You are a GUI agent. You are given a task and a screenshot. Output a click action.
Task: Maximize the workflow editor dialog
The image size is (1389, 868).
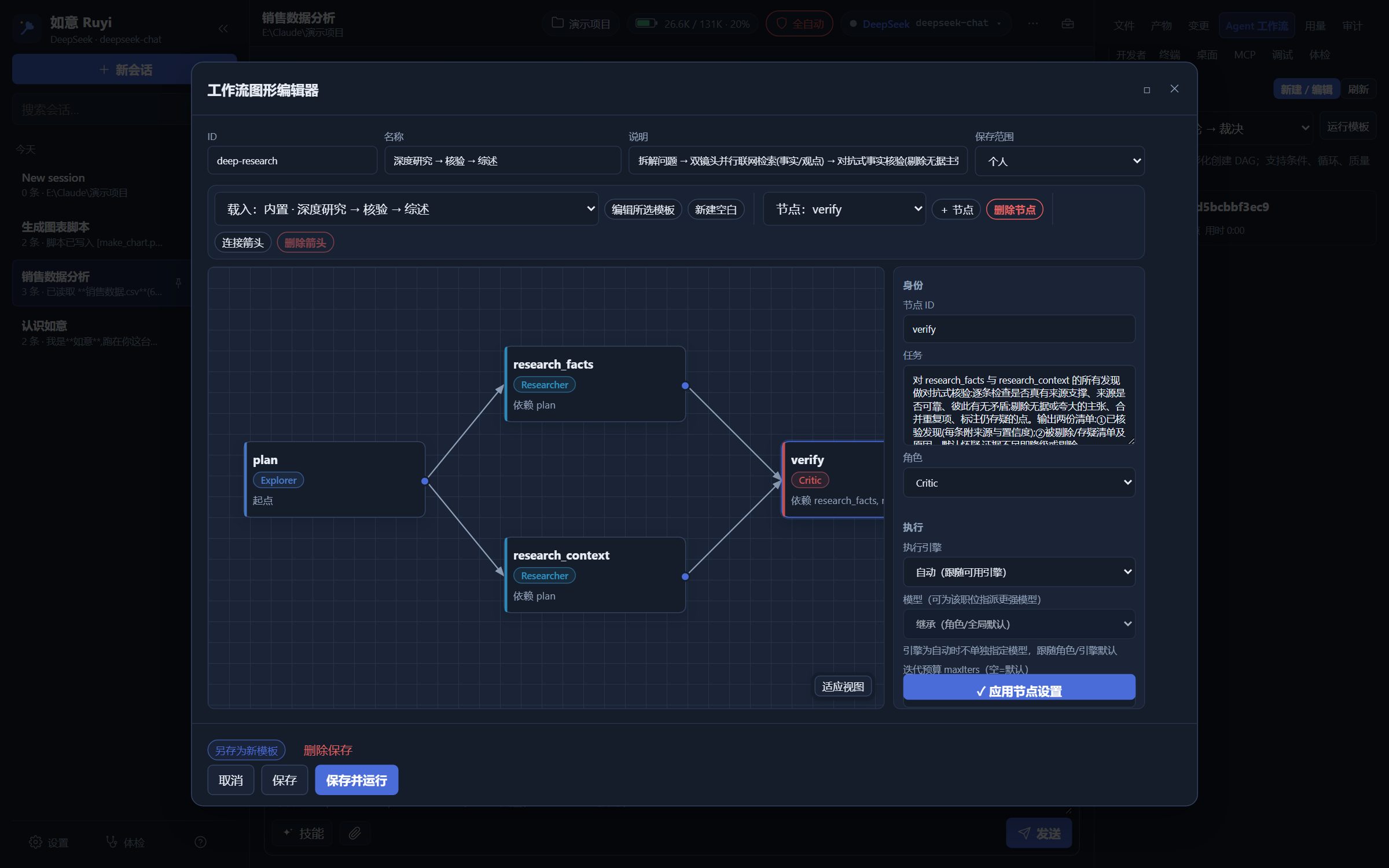click(x=1147, y=90)
